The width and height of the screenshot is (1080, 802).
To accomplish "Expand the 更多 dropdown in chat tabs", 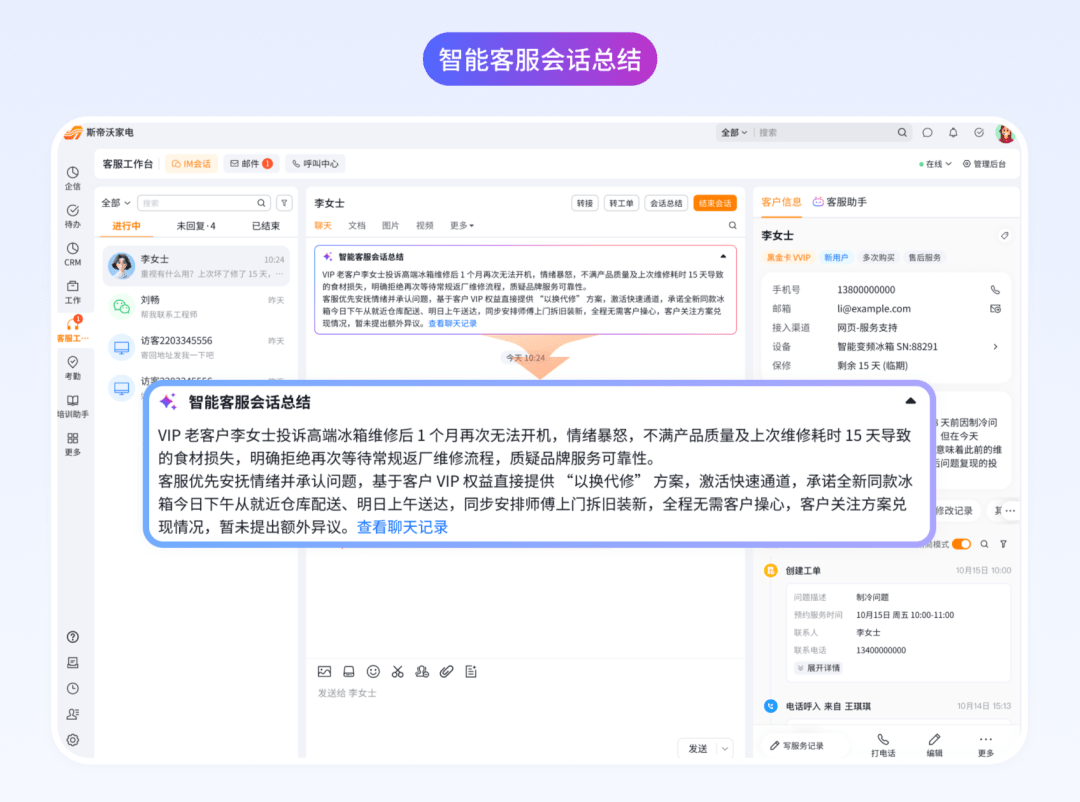I will pos(461,226).
